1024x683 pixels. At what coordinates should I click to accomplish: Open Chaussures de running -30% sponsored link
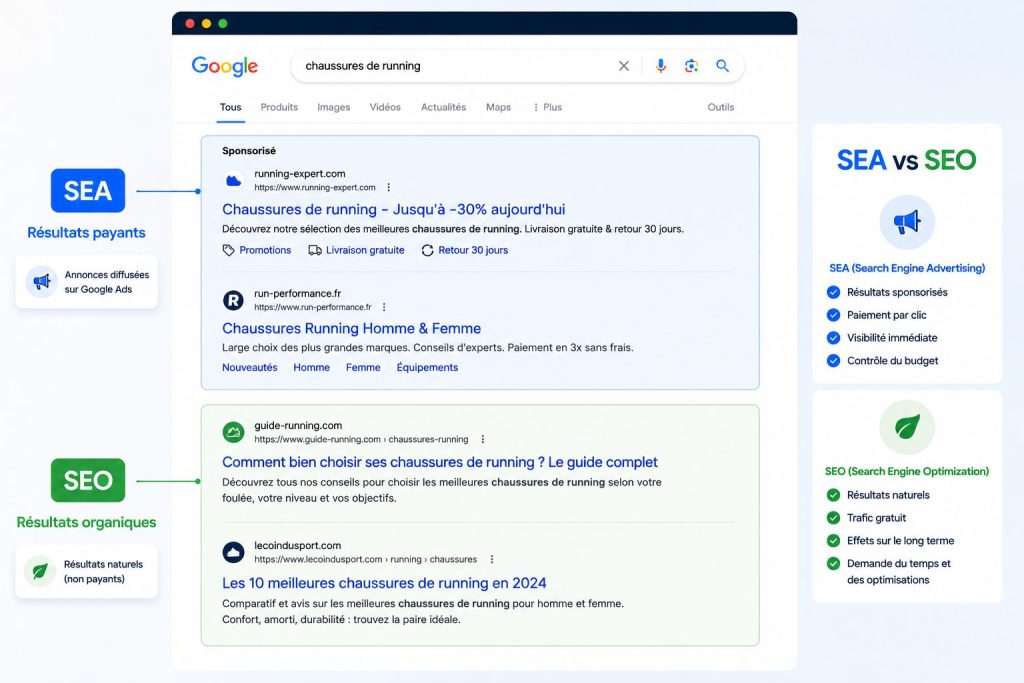(x=394, y=210)
